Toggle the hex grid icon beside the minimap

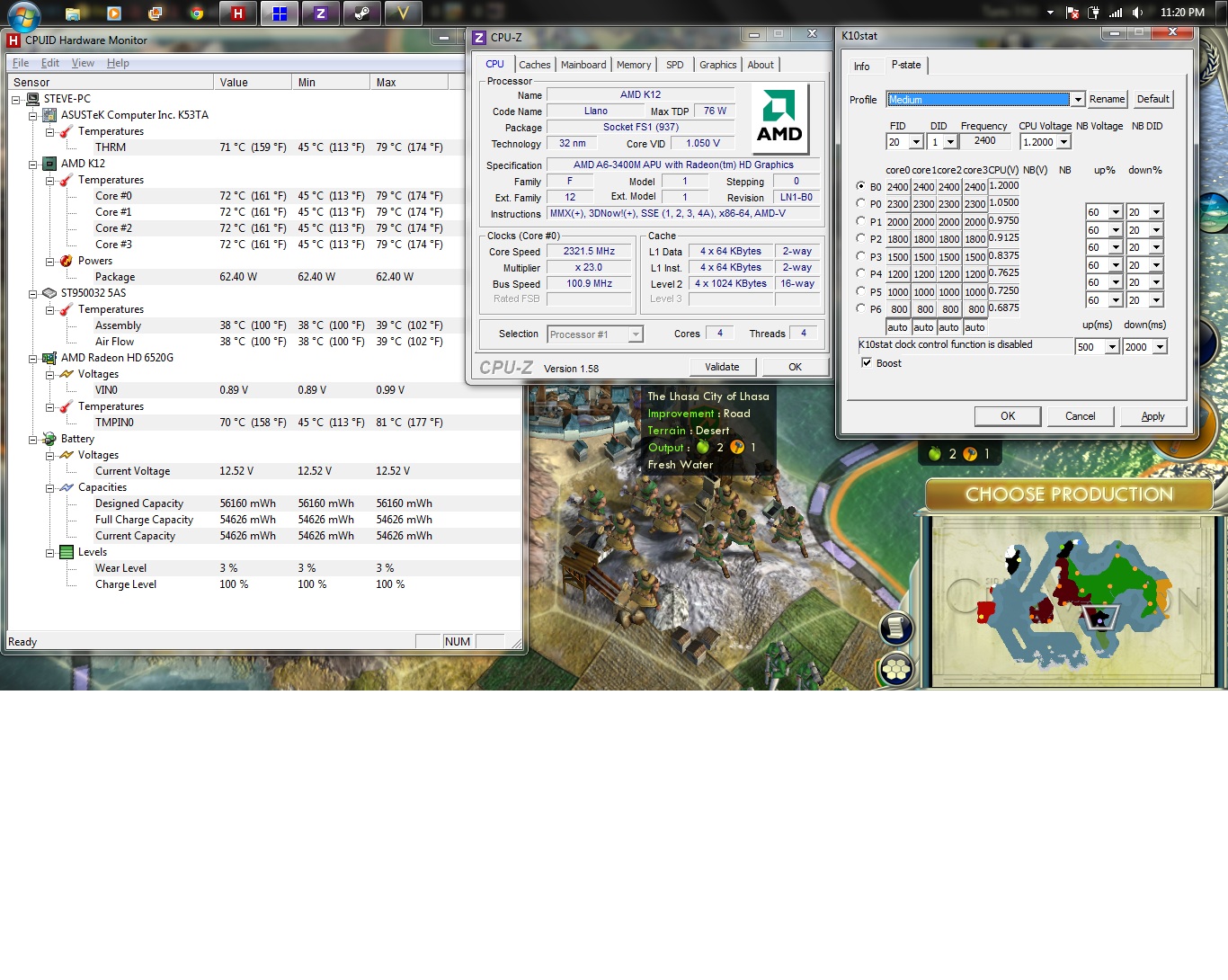point(895,668)
